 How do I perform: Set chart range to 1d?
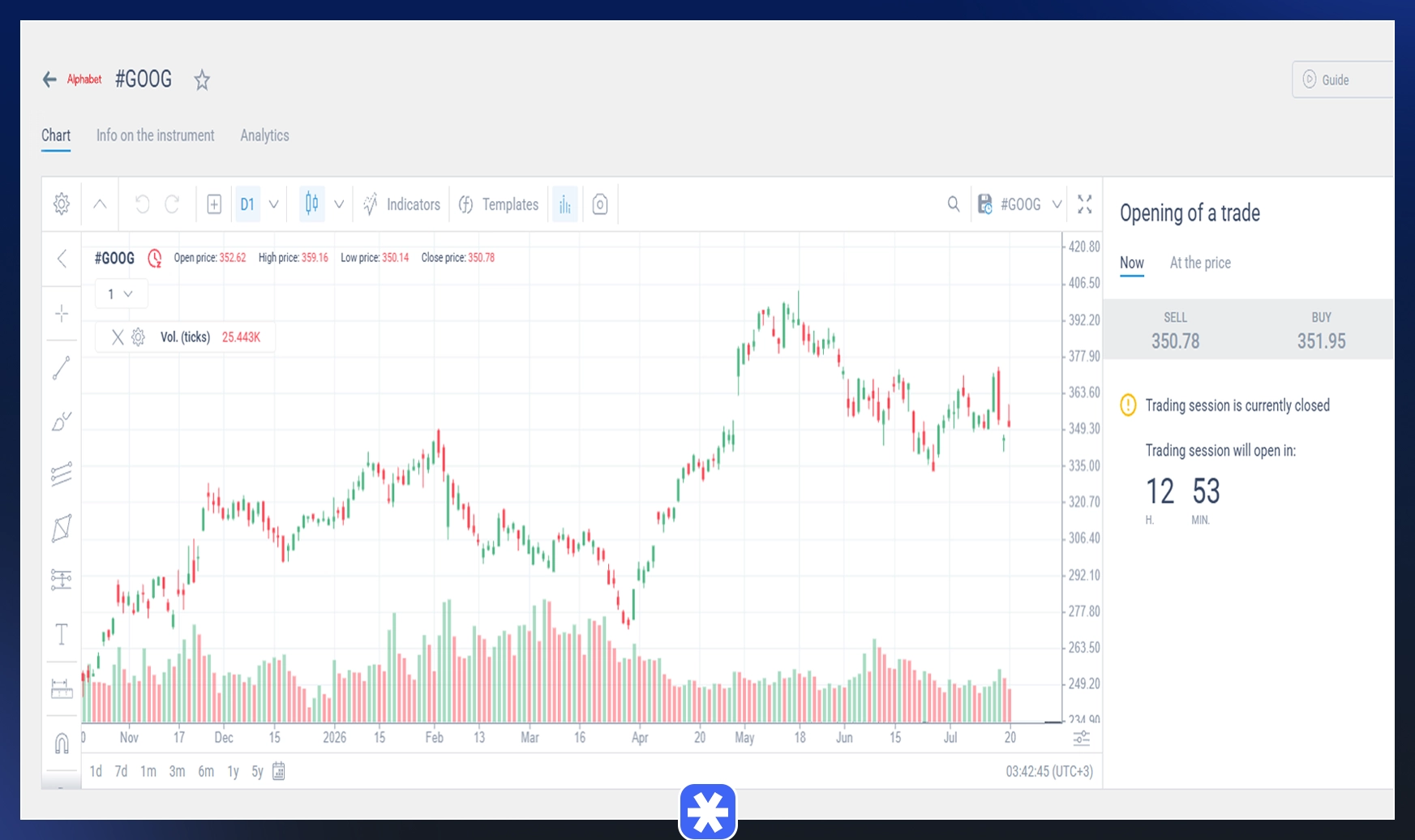(x=96, y=771)
